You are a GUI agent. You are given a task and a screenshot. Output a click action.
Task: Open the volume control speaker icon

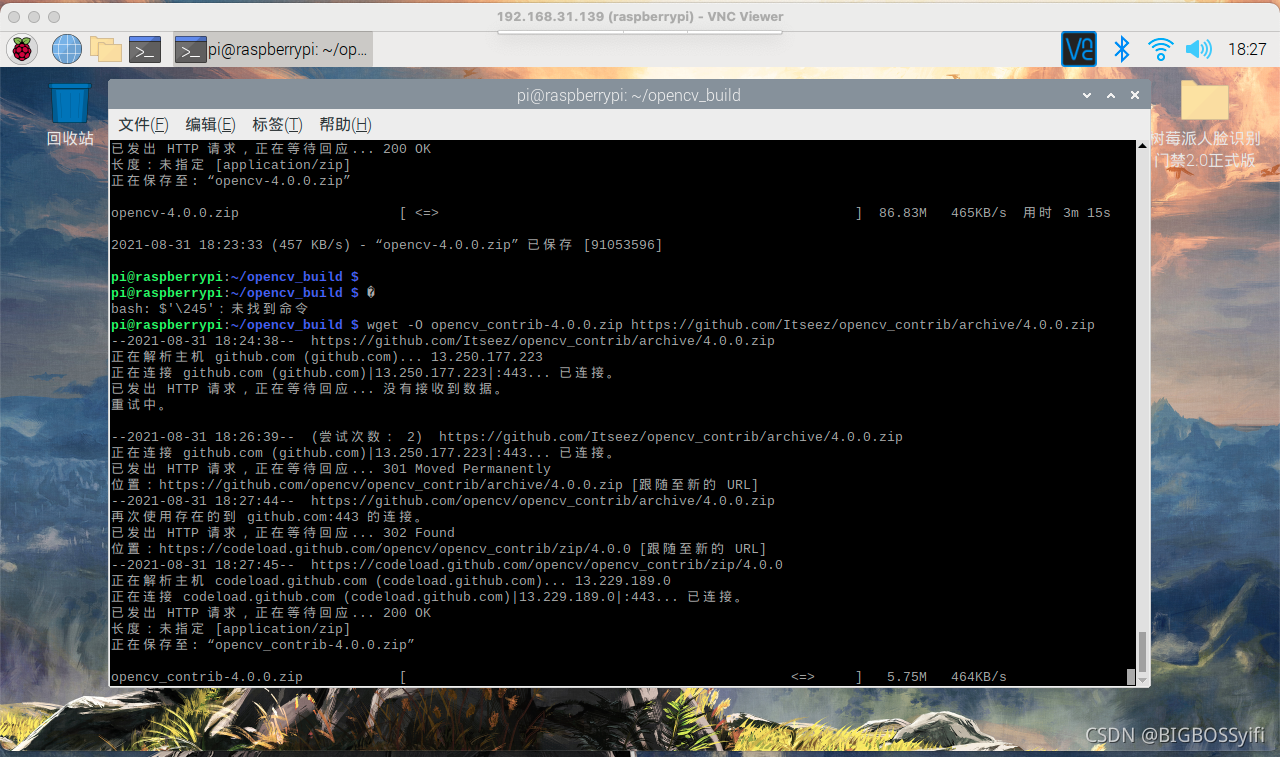[1198, 49]
